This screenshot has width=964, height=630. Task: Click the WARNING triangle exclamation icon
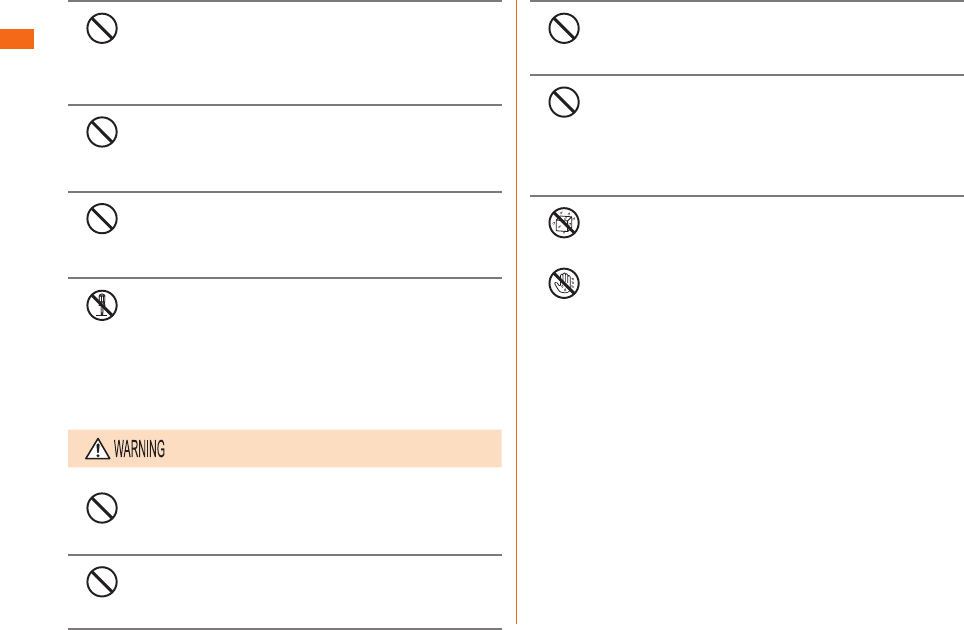97,449
